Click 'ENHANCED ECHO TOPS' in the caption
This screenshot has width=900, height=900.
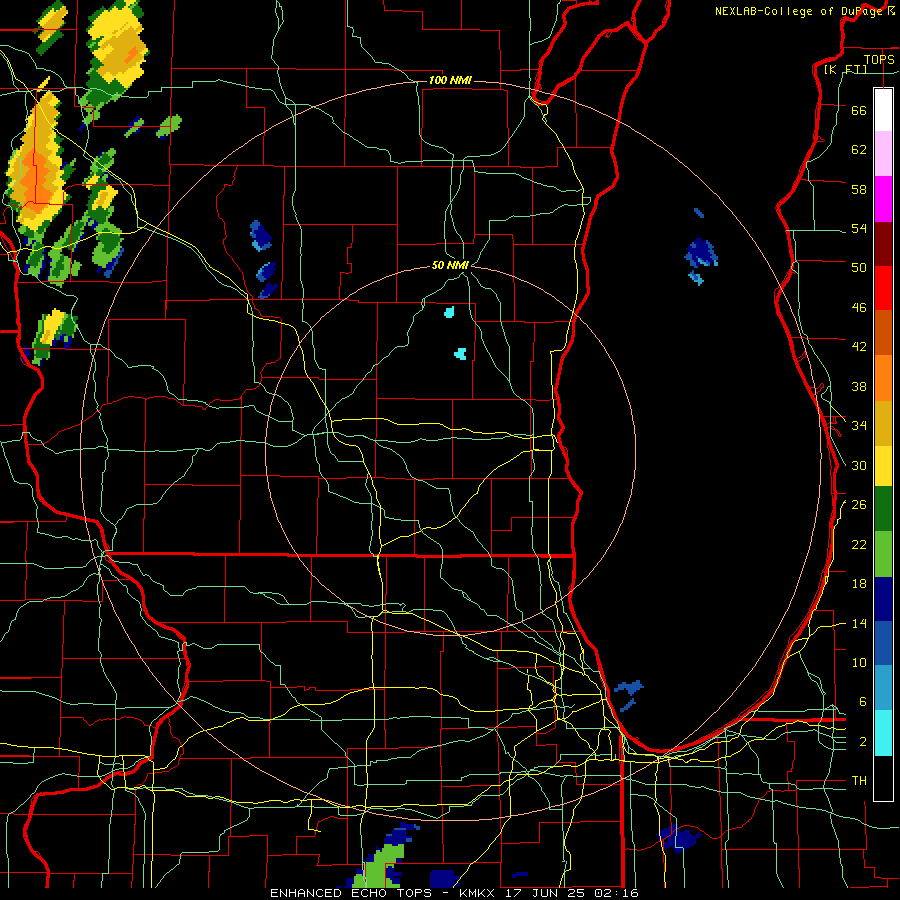351,893
